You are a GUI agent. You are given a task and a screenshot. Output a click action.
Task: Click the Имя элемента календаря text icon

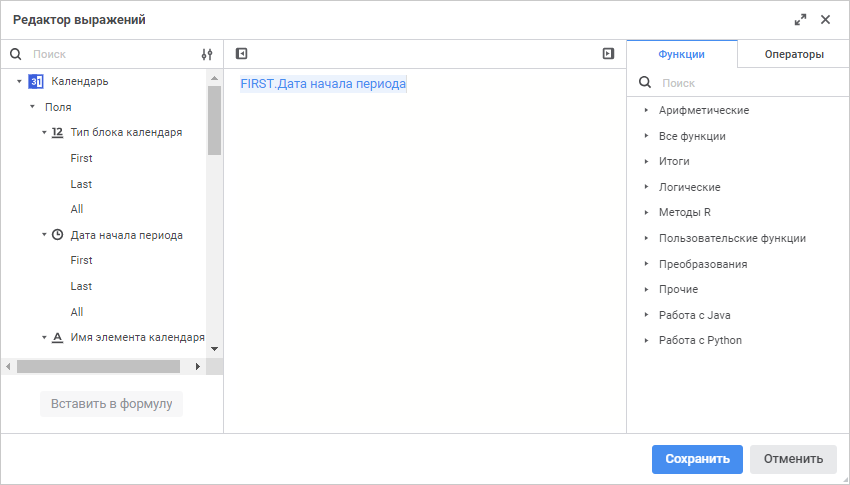tap(57, 337)
